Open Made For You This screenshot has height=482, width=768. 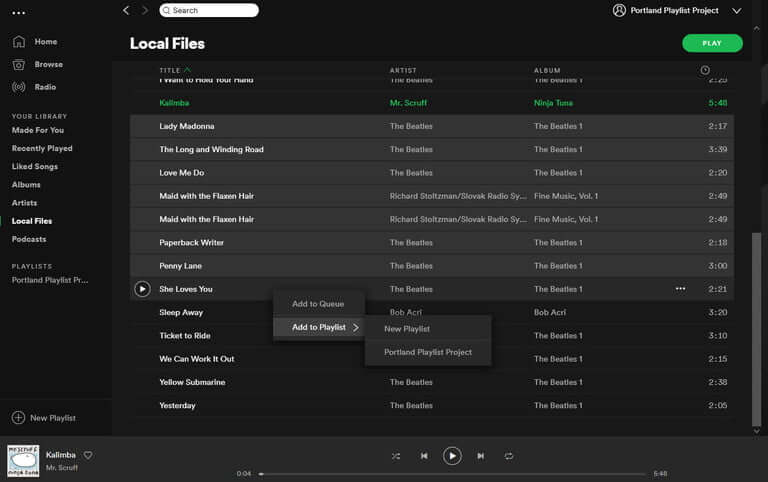(x=38, y=130)
